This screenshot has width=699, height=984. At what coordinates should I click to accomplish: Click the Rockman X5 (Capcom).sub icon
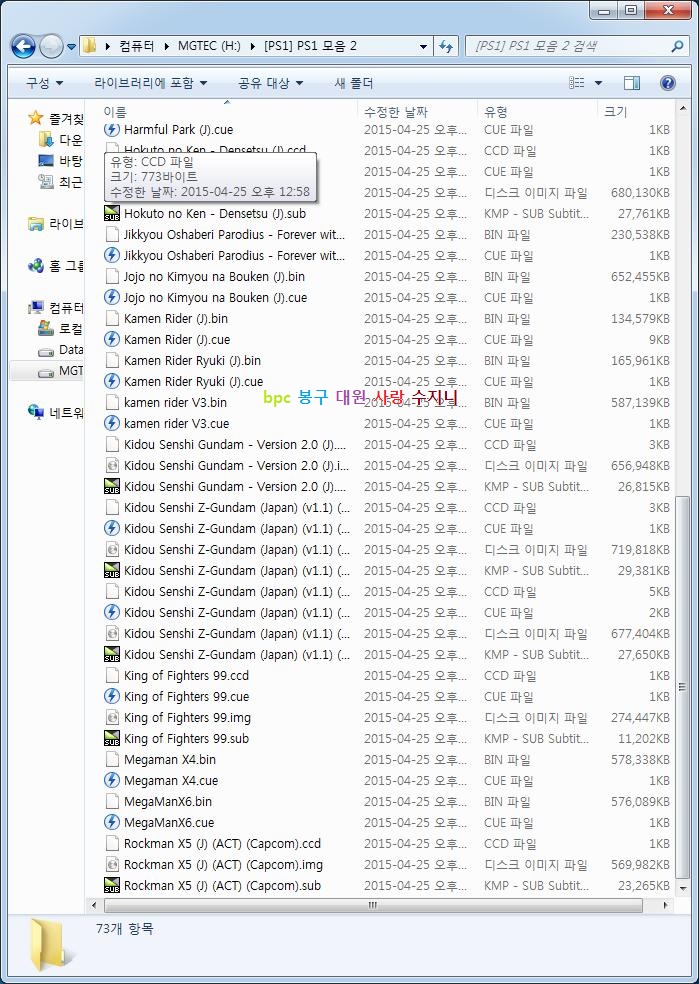[x=112, y=885]
